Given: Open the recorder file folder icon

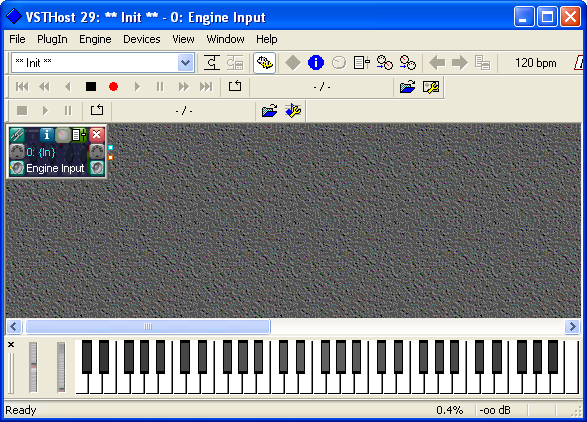Looking at the screenshot, I should click(x=270, y=111).
